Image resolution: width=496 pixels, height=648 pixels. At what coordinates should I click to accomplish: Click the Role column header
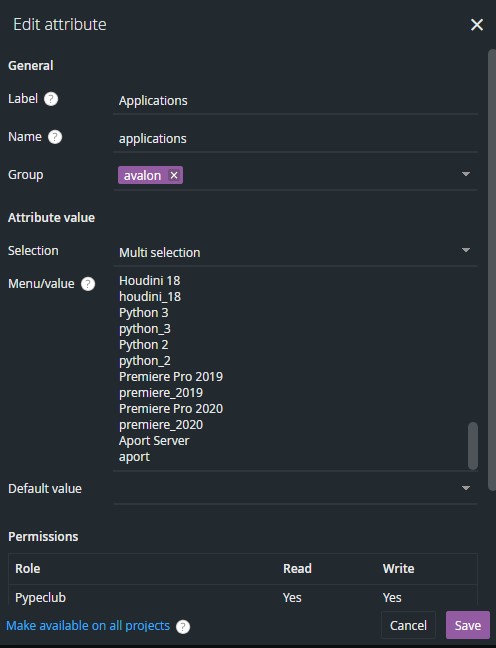point(28,569)
